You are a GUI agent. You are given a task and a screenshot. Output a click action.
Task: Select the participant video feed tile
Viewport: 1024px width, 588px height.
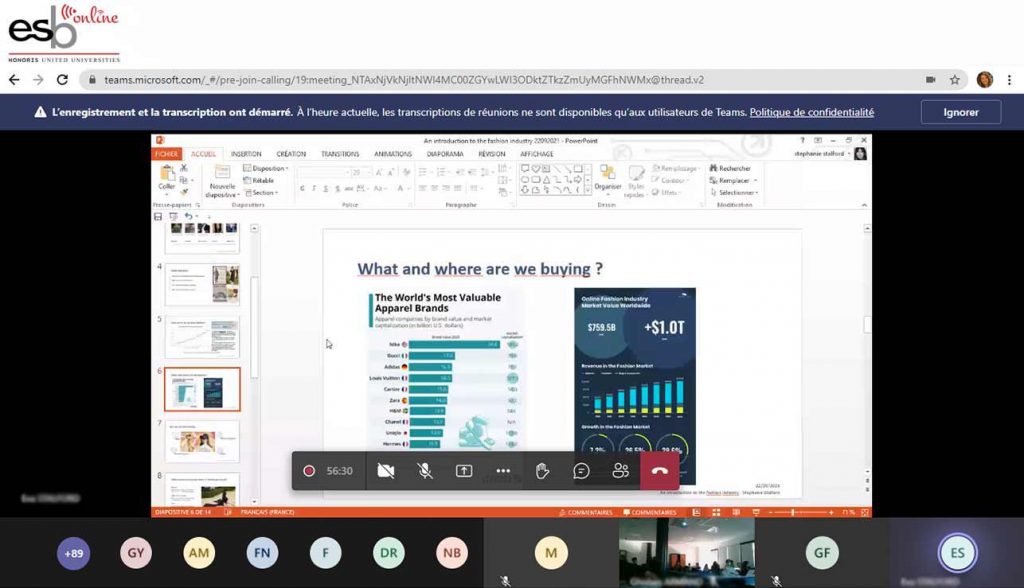pyautogui.click(x=686, y=553)
